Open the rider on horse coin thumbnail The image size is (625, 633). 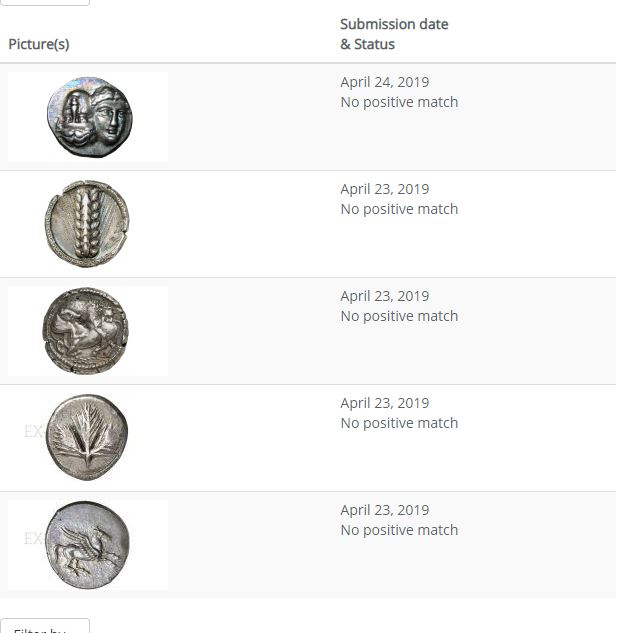[x=88, y=331]
